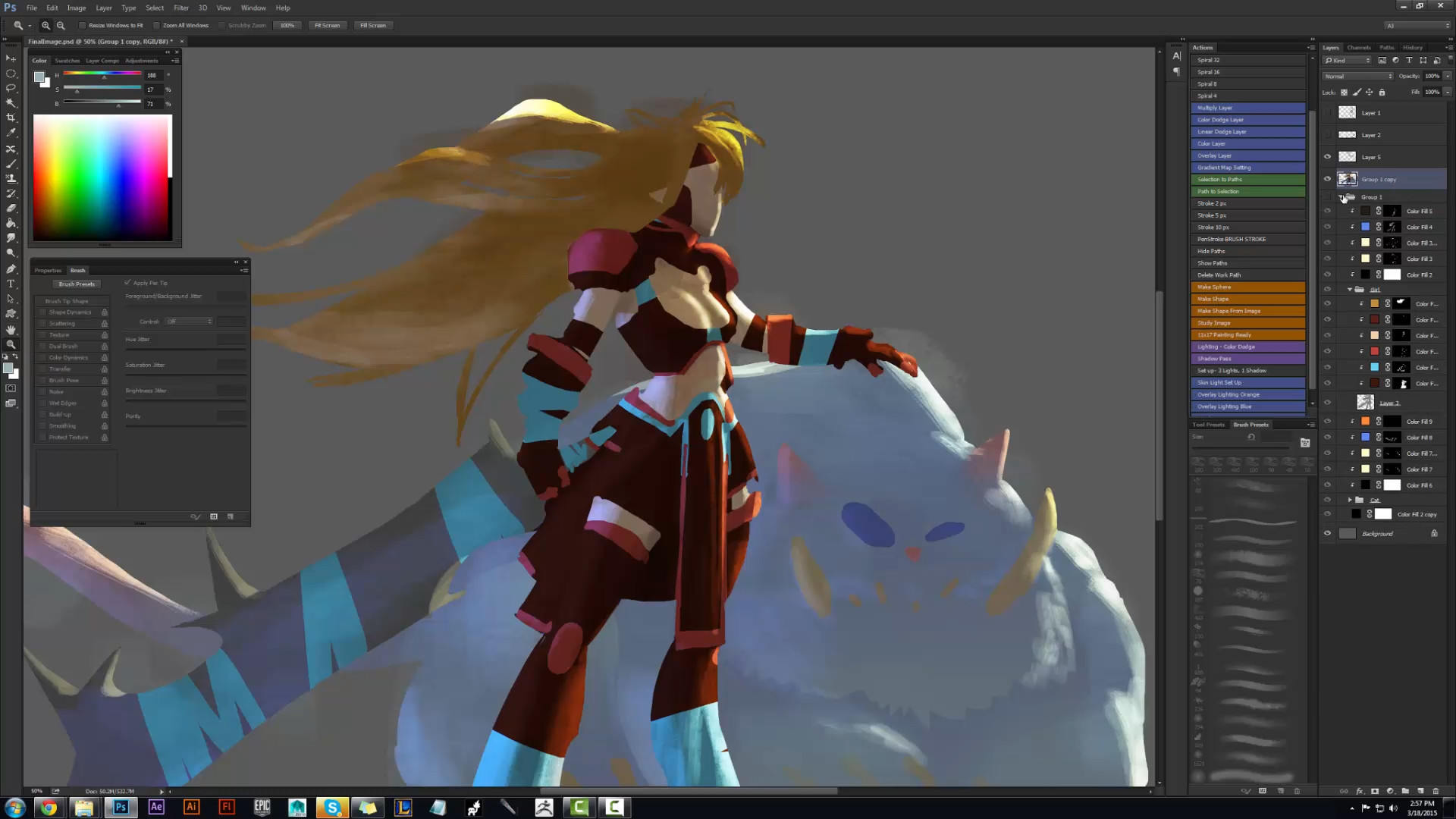Select the Eraser tool
This screenshot has height=819, width=1456.
pos(11,209)
